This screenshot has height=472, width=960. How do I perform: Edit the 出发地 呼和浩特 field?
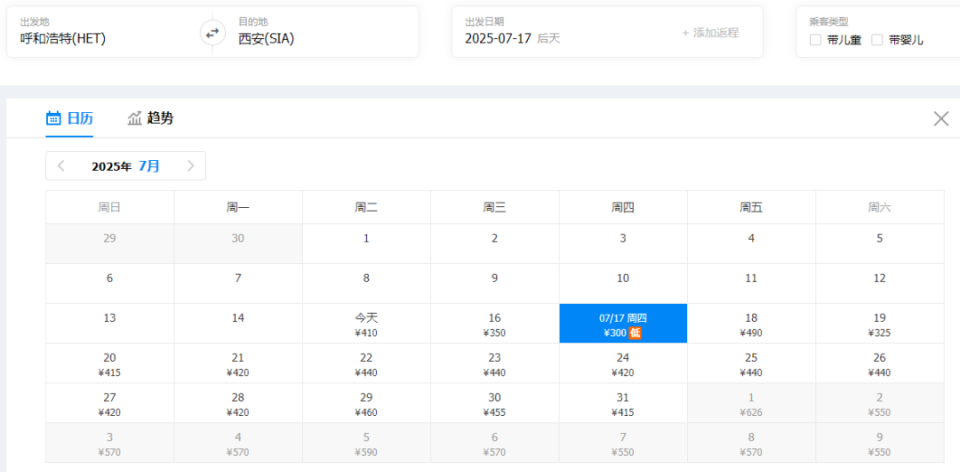coord(110,32)
